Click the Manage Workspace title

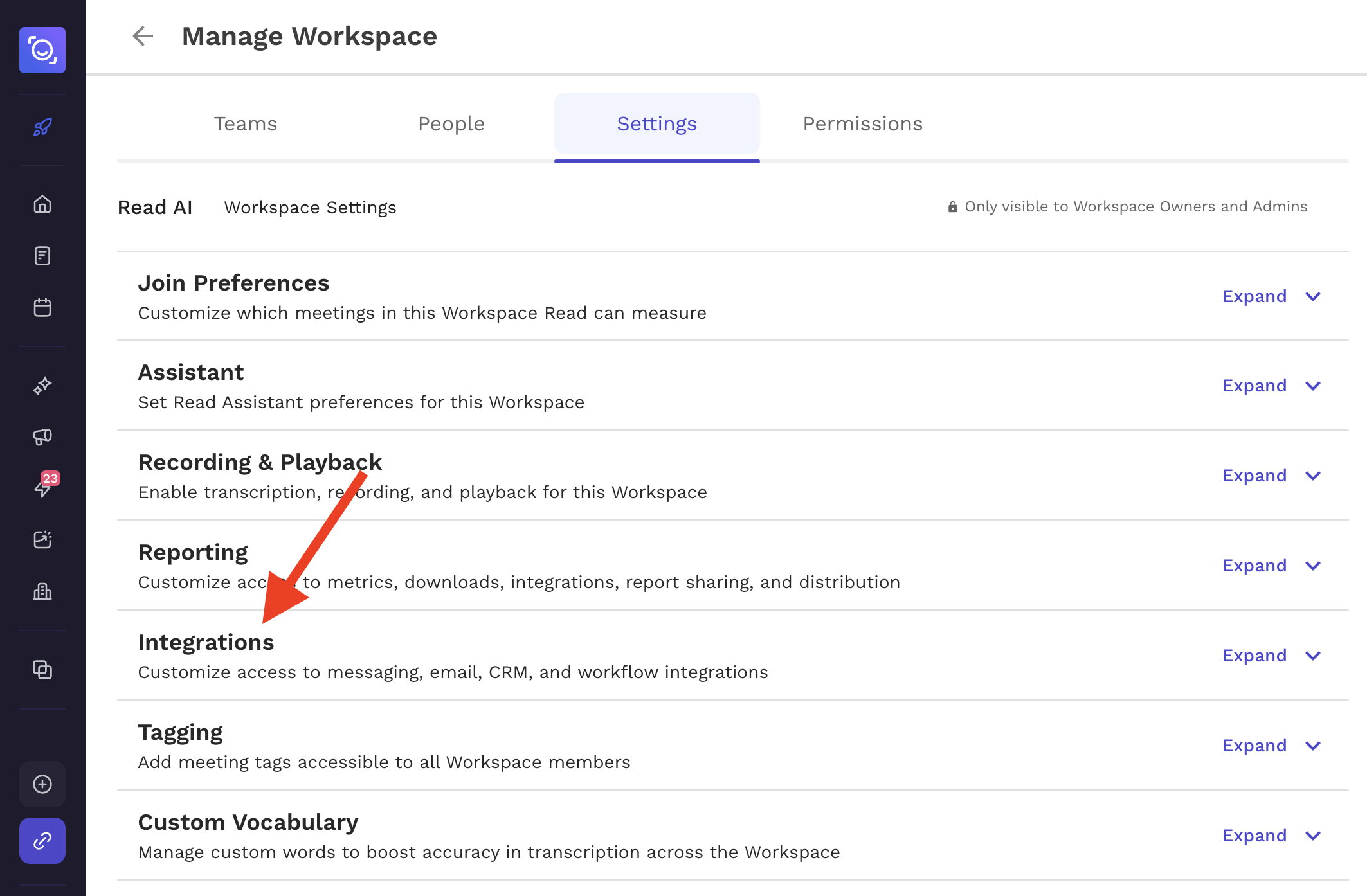[309, 36]
